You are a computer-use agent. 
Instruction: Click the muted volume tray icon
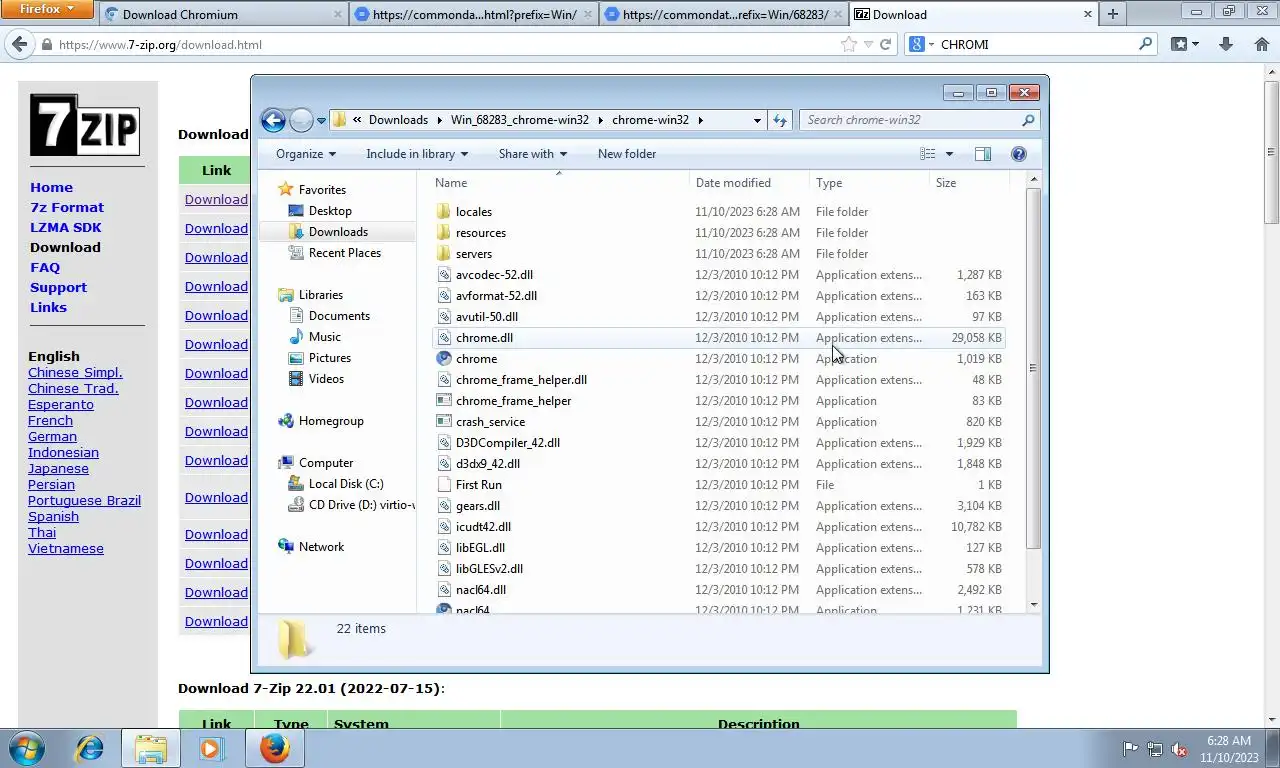pos(1179,749)
